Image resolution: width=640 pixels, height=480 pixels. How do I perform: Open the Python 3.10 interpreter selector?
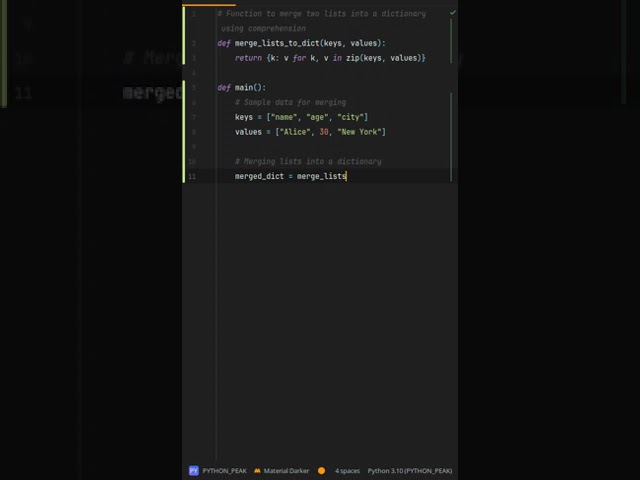[410, 471]
